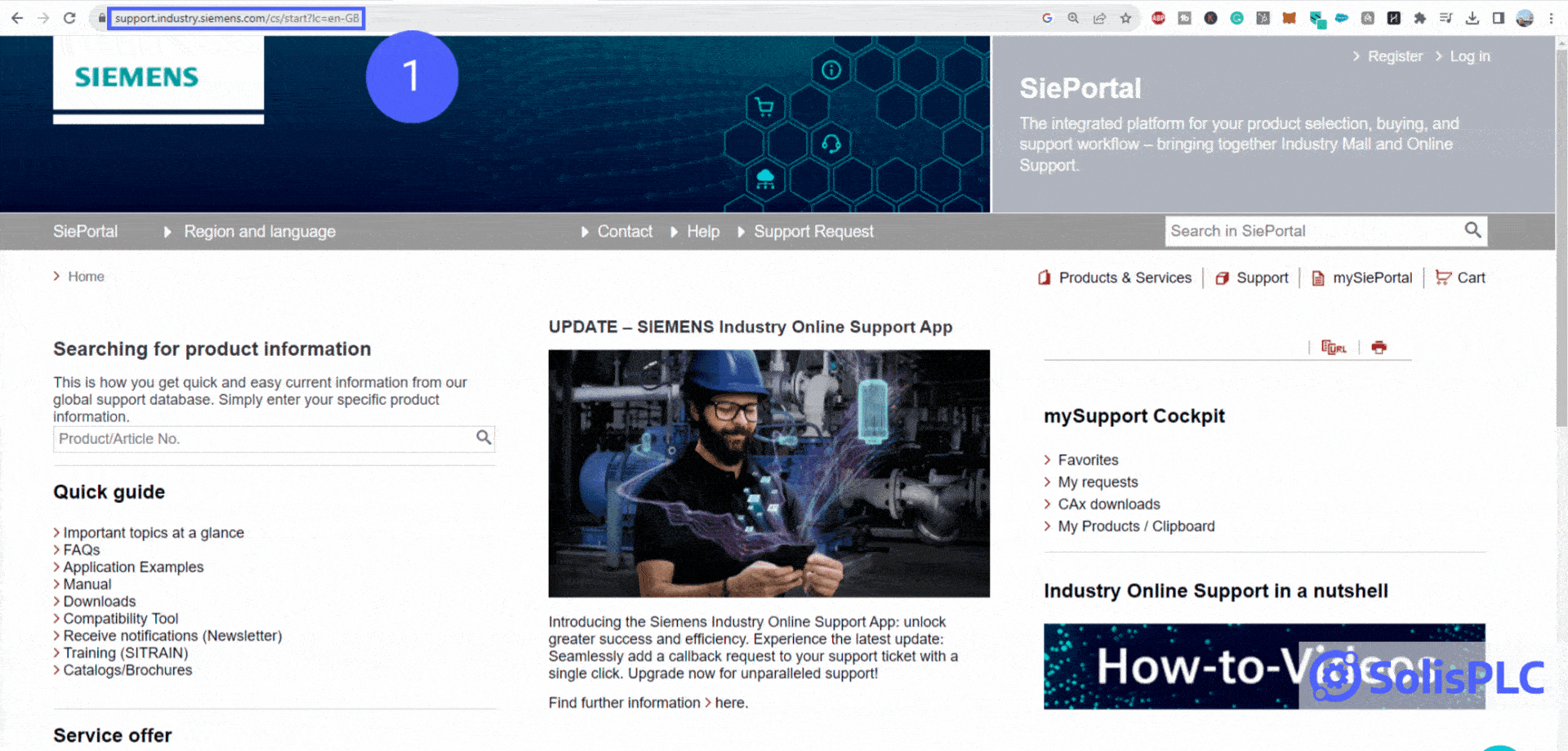Screen dimensions: 1568x751
Task: View the shopping Cart
Action: [1460, 278]
